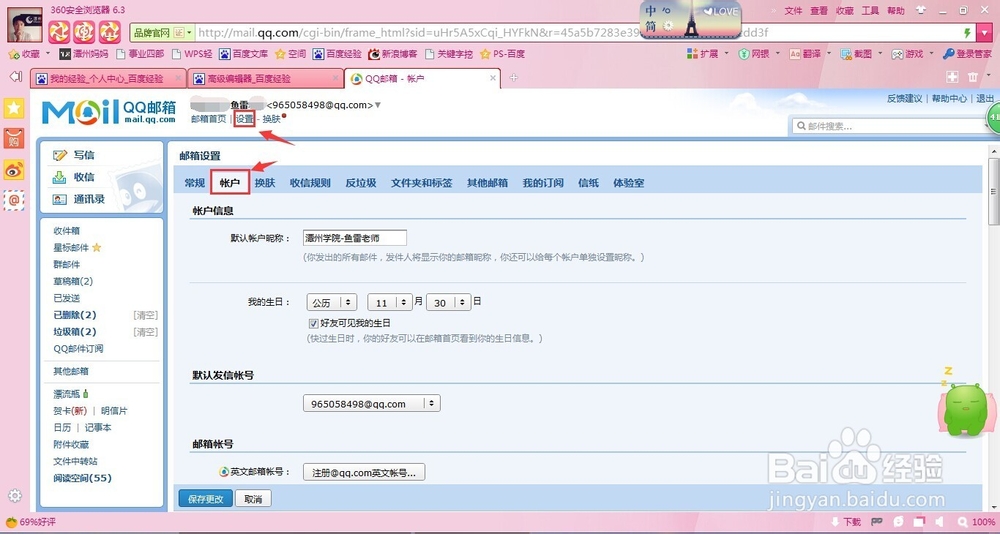
Task: Click the sidebar mail @ icon
Action: [14, 200]
